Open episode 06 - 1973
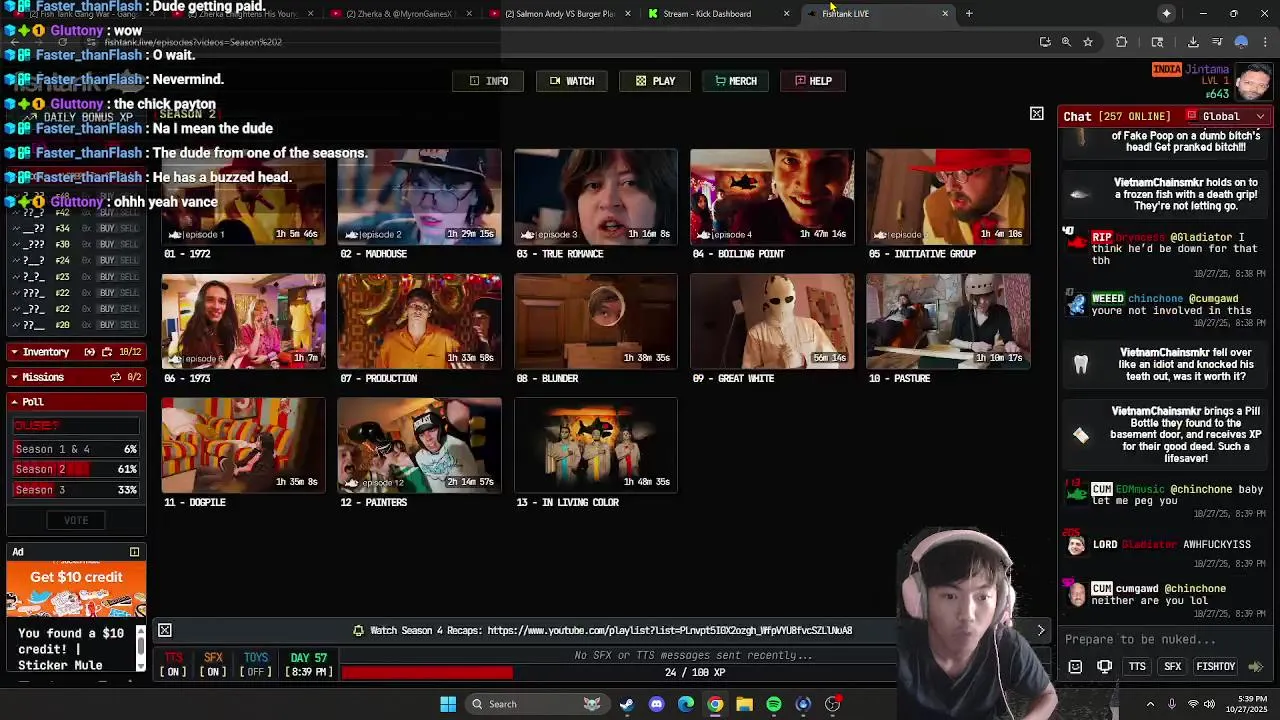 click(243, 321)
